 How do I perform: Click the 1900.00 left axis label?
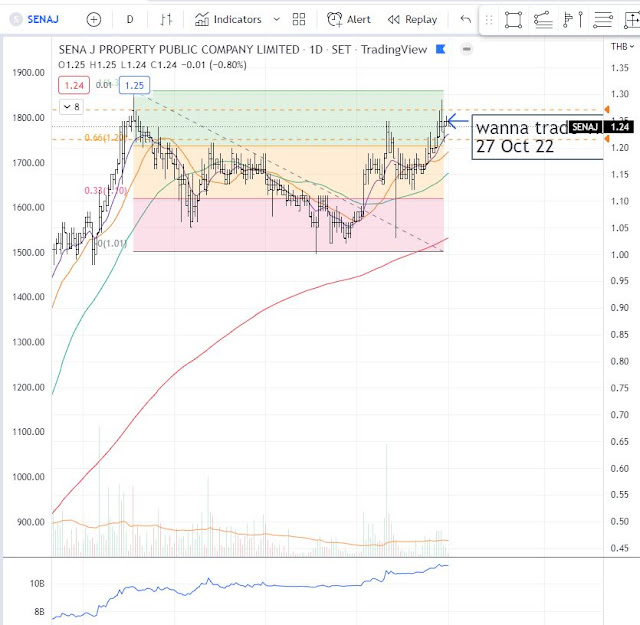pyautogui.click(x=28, y=73)
